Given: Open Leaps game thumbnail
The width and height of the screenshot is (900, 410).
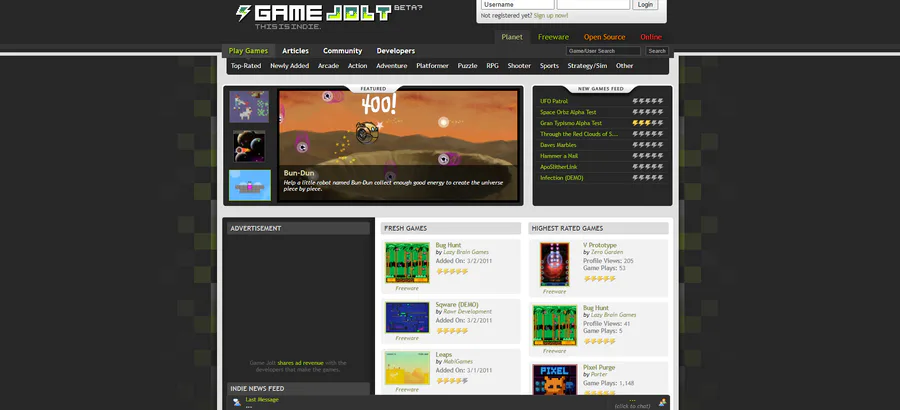Looking at the screenshot, I should click(x=407, y=368).
